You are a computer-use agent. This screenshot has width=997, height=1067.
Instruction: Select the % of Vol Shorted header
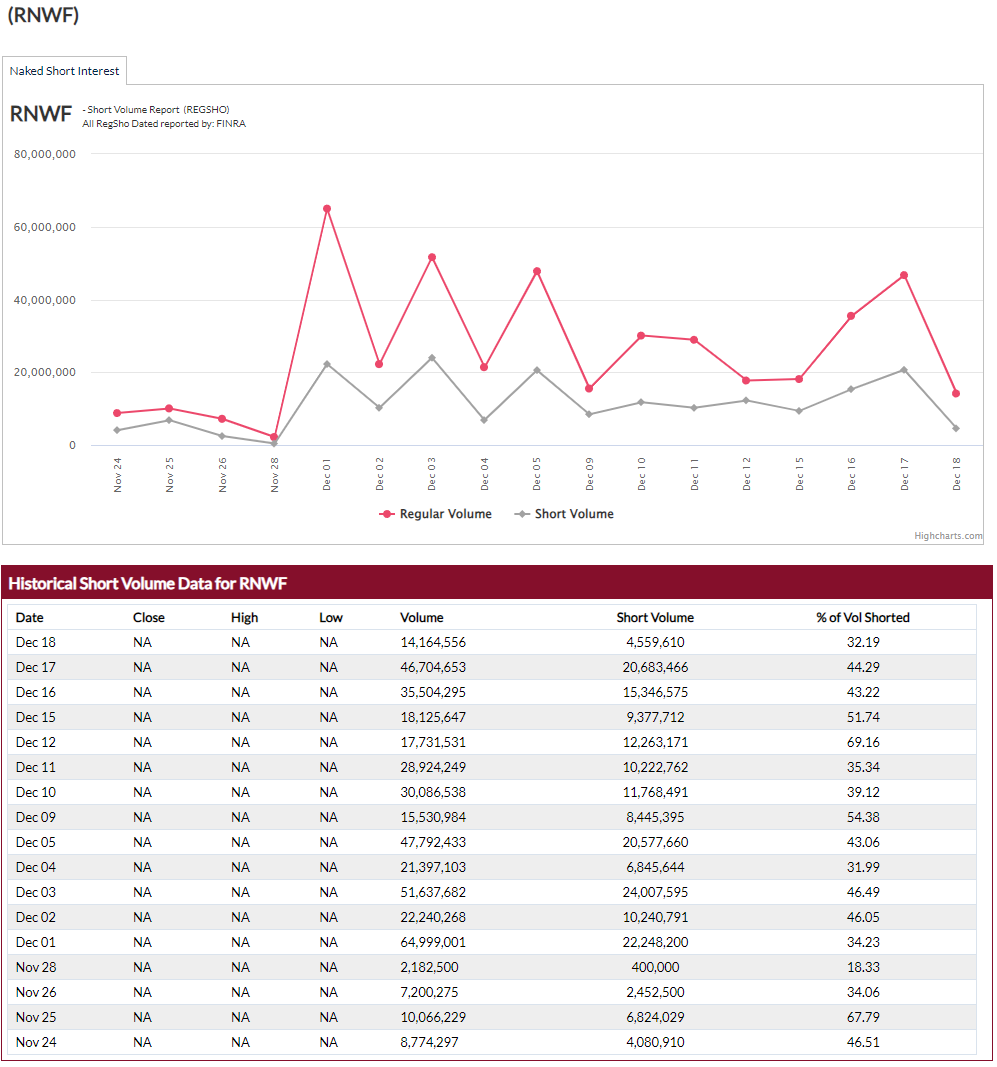[x=863, y=617]
